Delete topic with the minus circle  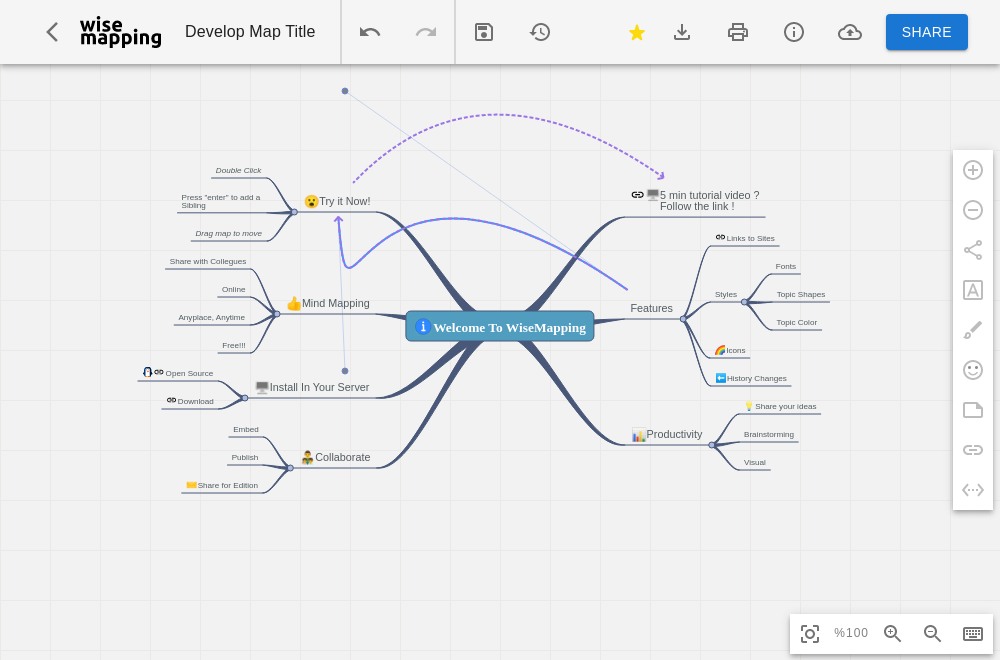pos(973,210)
